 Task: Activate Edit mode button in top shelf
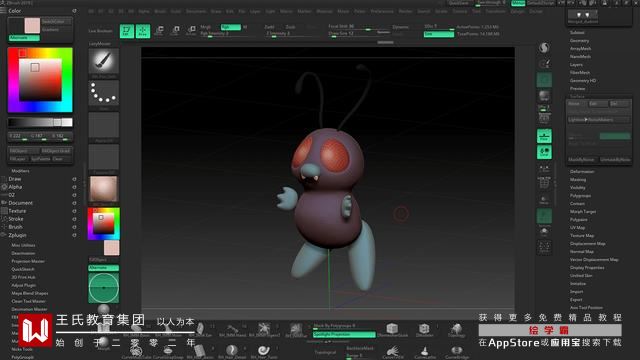click(x=127, y=31)
